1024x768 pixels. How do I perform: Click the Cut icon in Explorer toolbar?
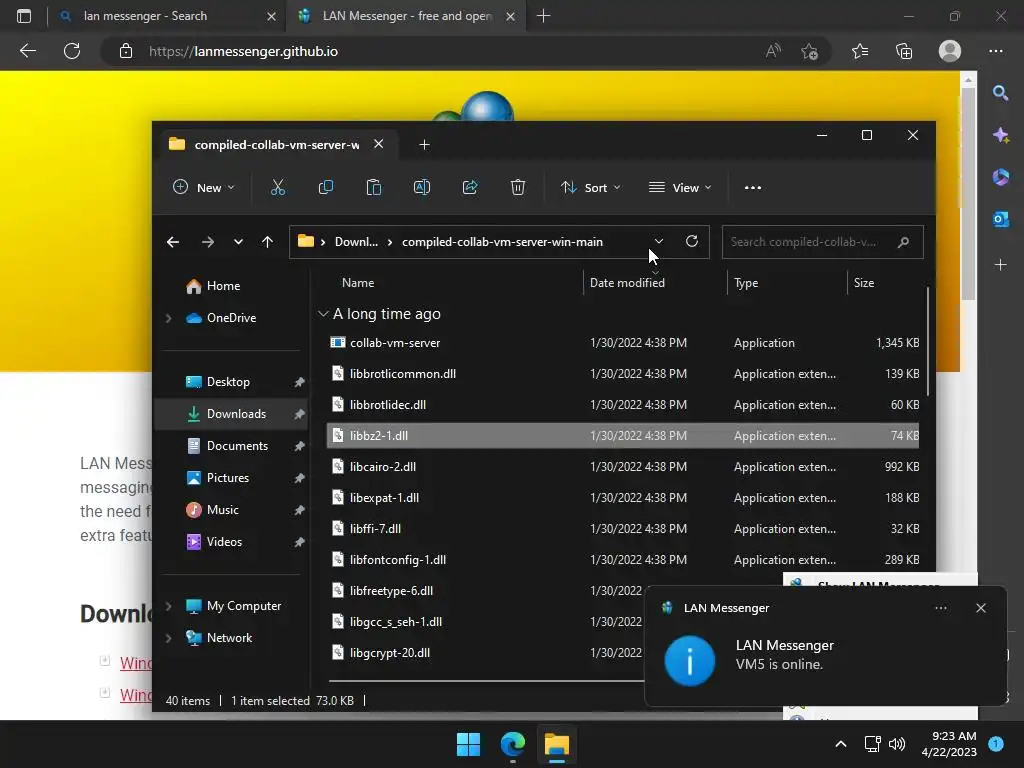tap(278, 187)
